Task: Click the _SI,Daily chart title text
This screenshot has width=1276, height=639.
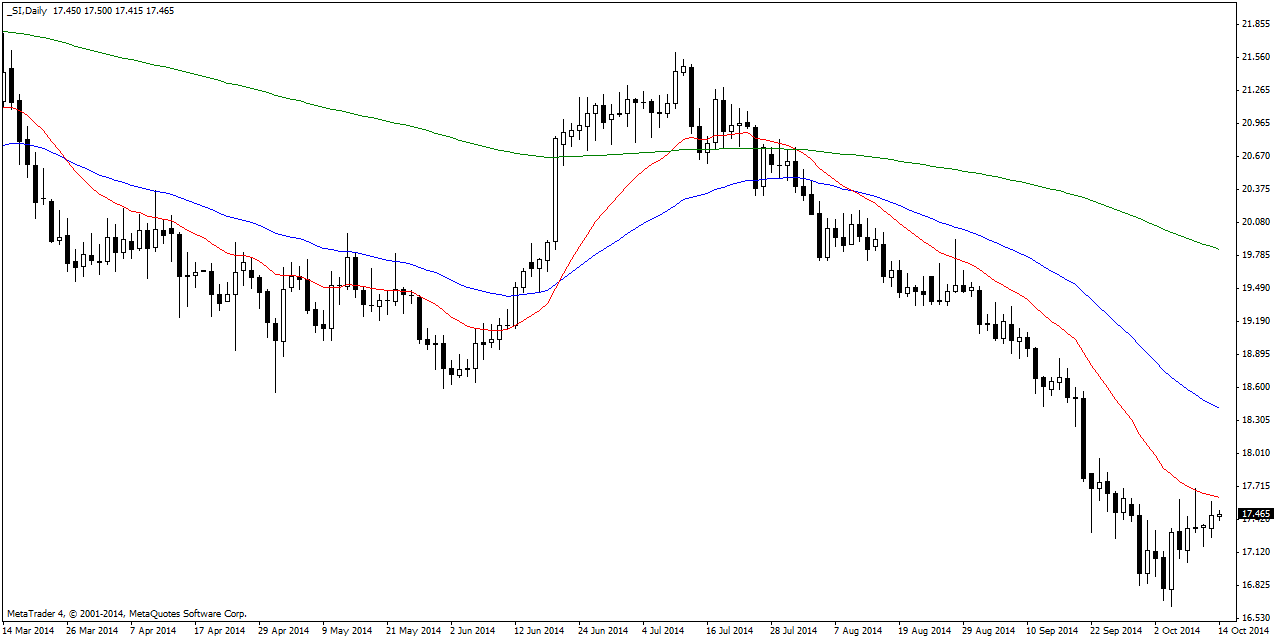Action: [28, 9]
